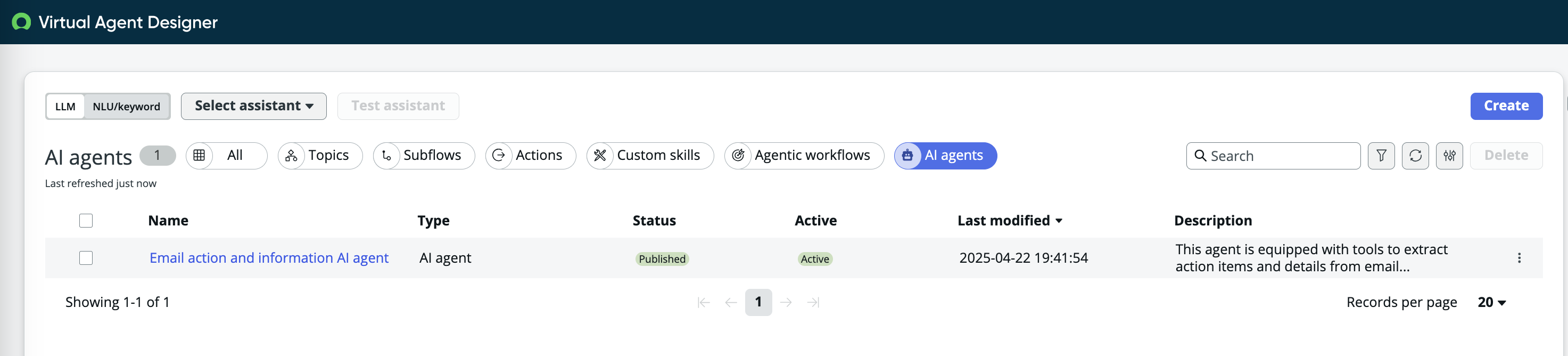Click the filter funnel icon

1381,156
